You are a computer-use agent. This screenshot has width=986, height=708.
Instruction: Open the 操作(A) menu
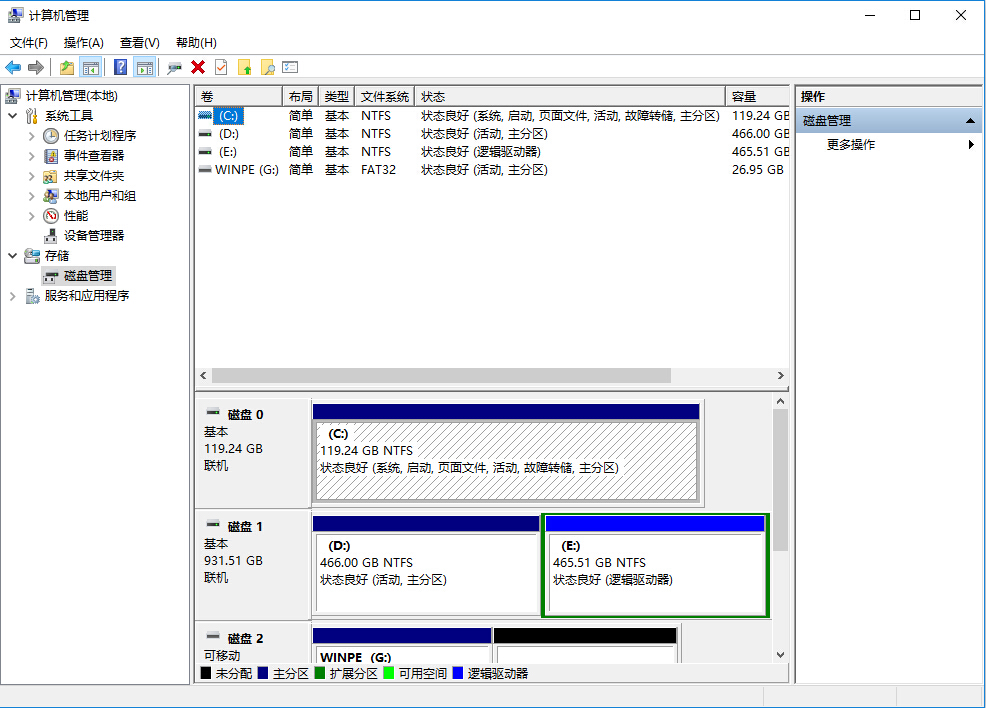tap(83, 43)
